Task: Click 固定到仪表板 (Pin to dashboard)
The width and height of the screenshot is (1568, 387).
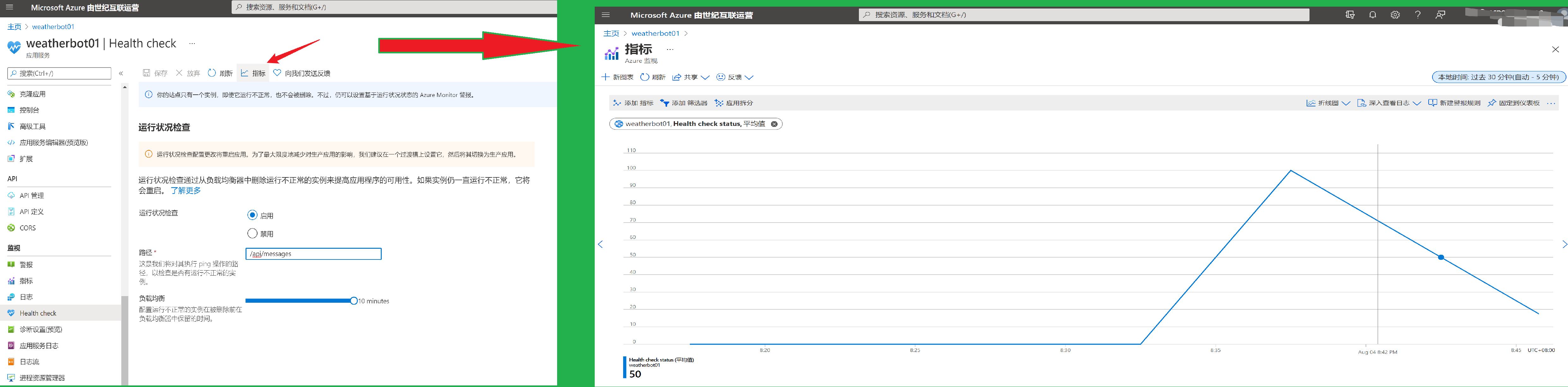Action: pyautogui.click(x=1513, y=103)
